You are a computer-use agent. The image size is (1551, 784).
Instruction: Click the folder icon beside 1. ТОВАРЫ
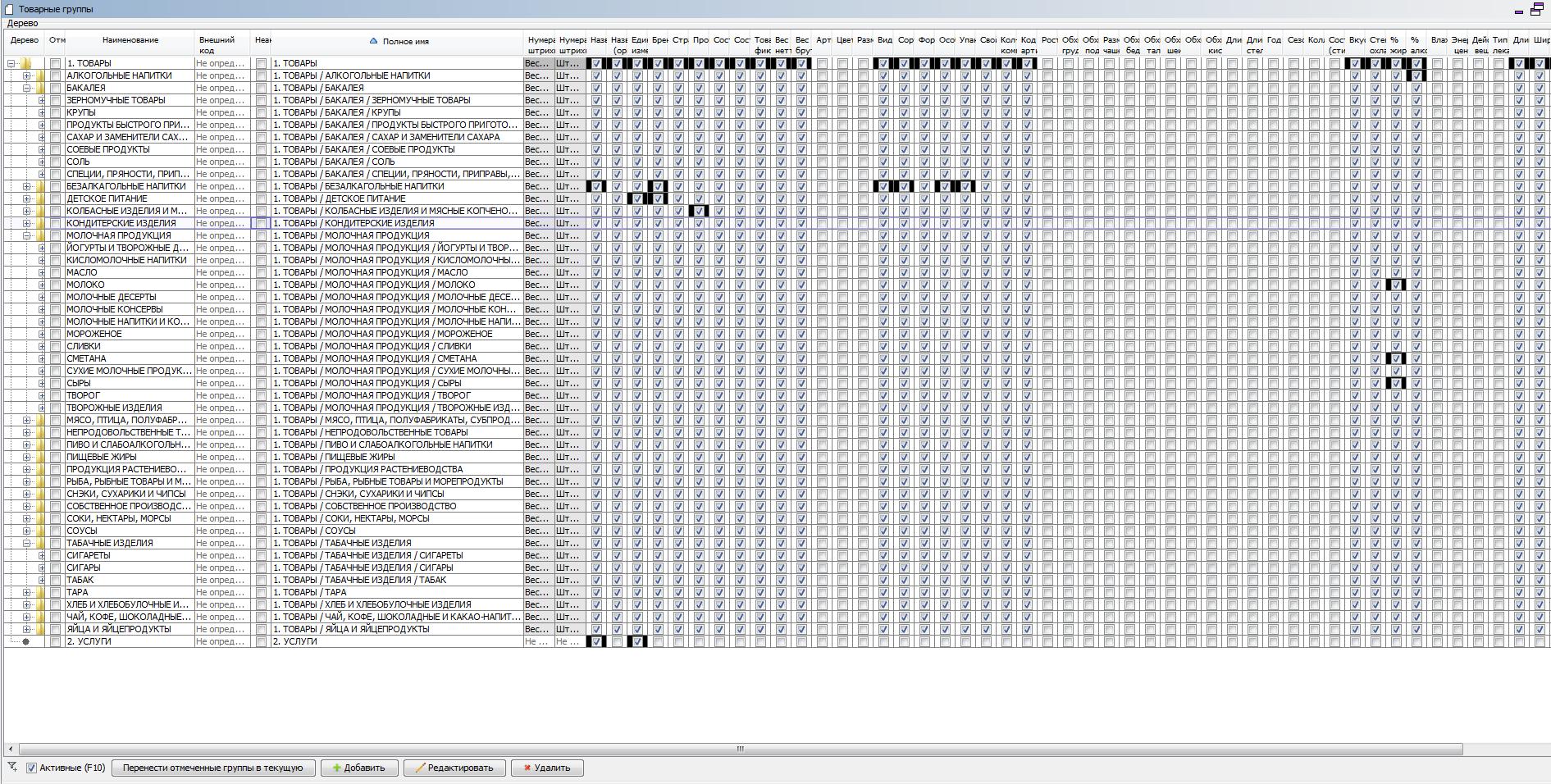pos(26,63)
